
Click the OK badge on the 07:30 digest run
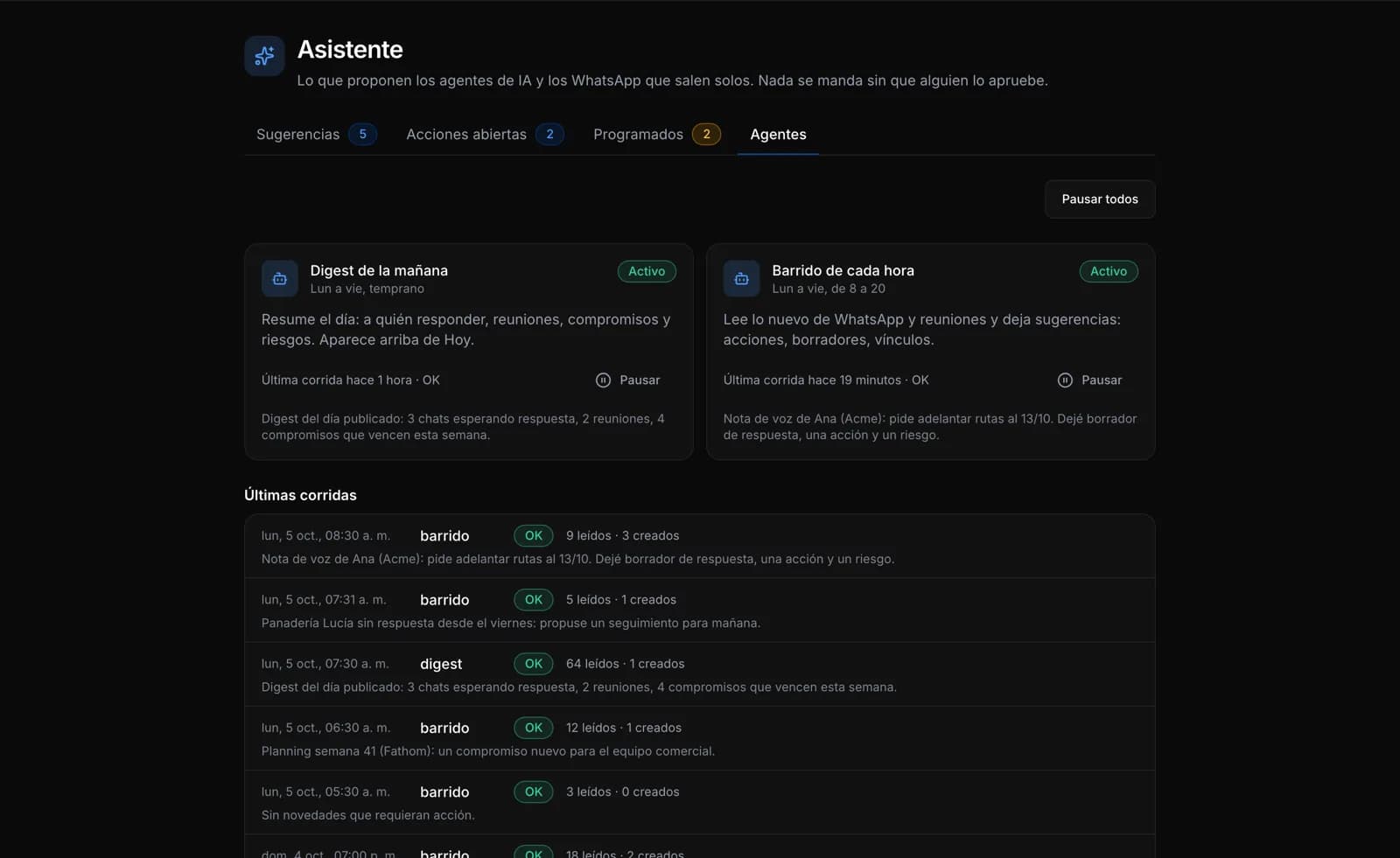pos(534,664)
